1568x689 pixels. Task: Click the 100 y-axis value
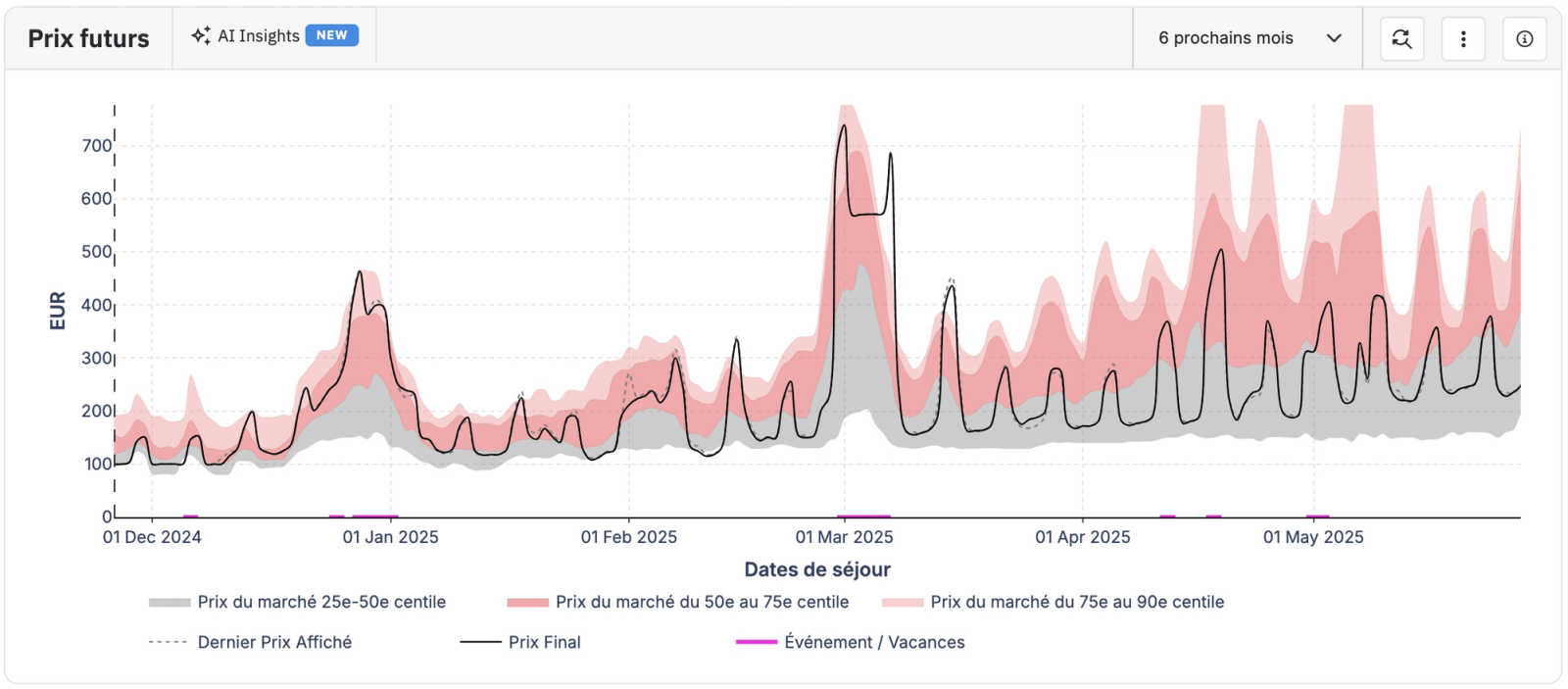[x=97, y=464]
